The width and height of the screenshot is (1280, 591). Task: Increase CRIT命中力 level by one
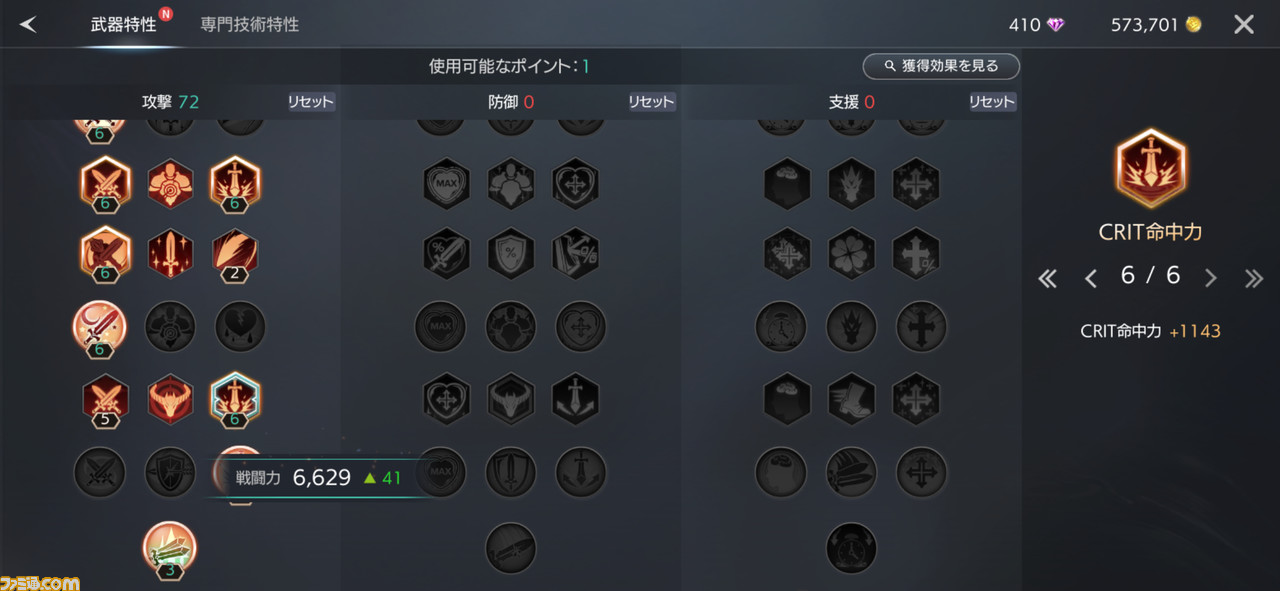(x=1211, y=279)
